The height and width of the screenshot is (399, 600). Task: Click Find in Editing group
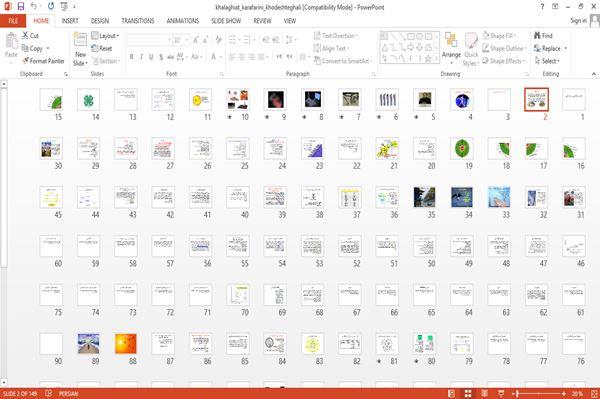(543, 36)
